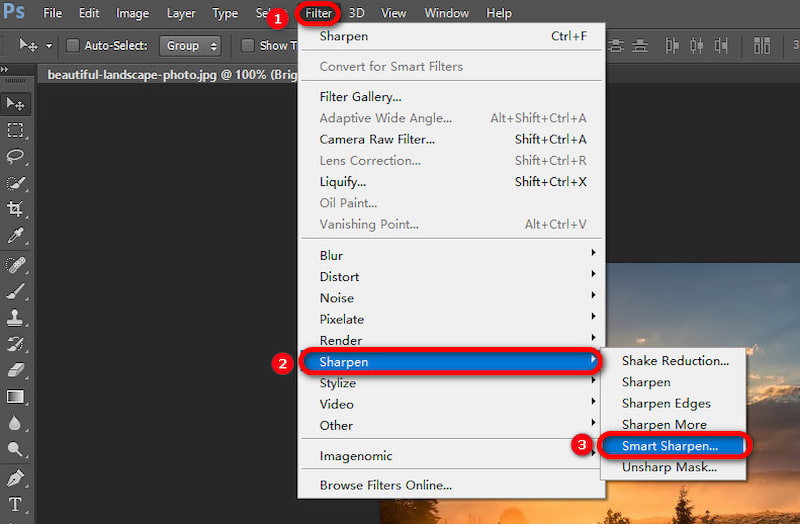This screenshot has width=800, height=524.
Task: Open the Image menu
Action: click(133, 13)
